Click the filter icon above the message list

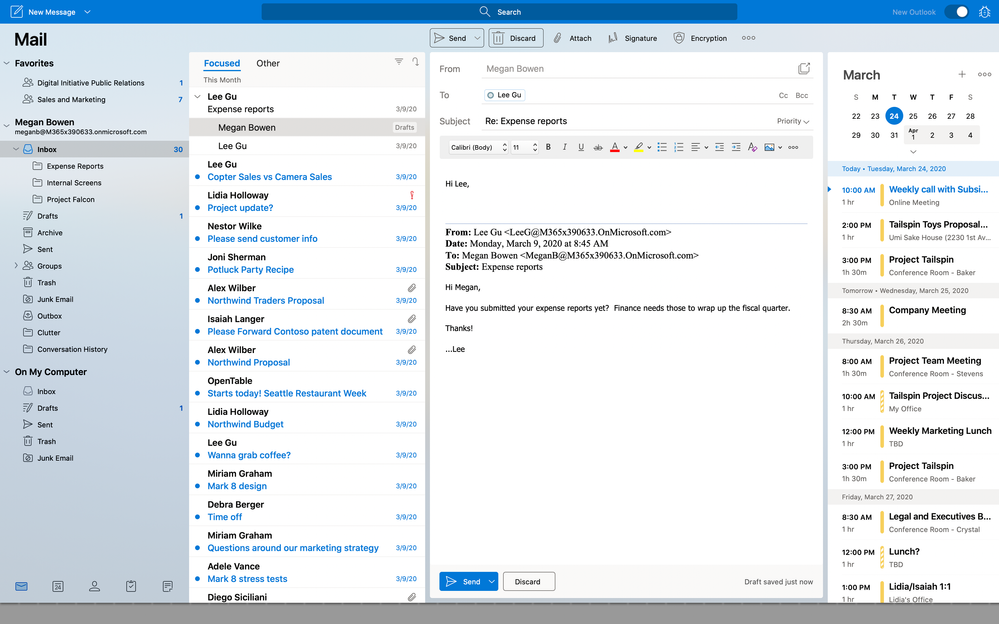pyautogui.click(x=399, y=62)
